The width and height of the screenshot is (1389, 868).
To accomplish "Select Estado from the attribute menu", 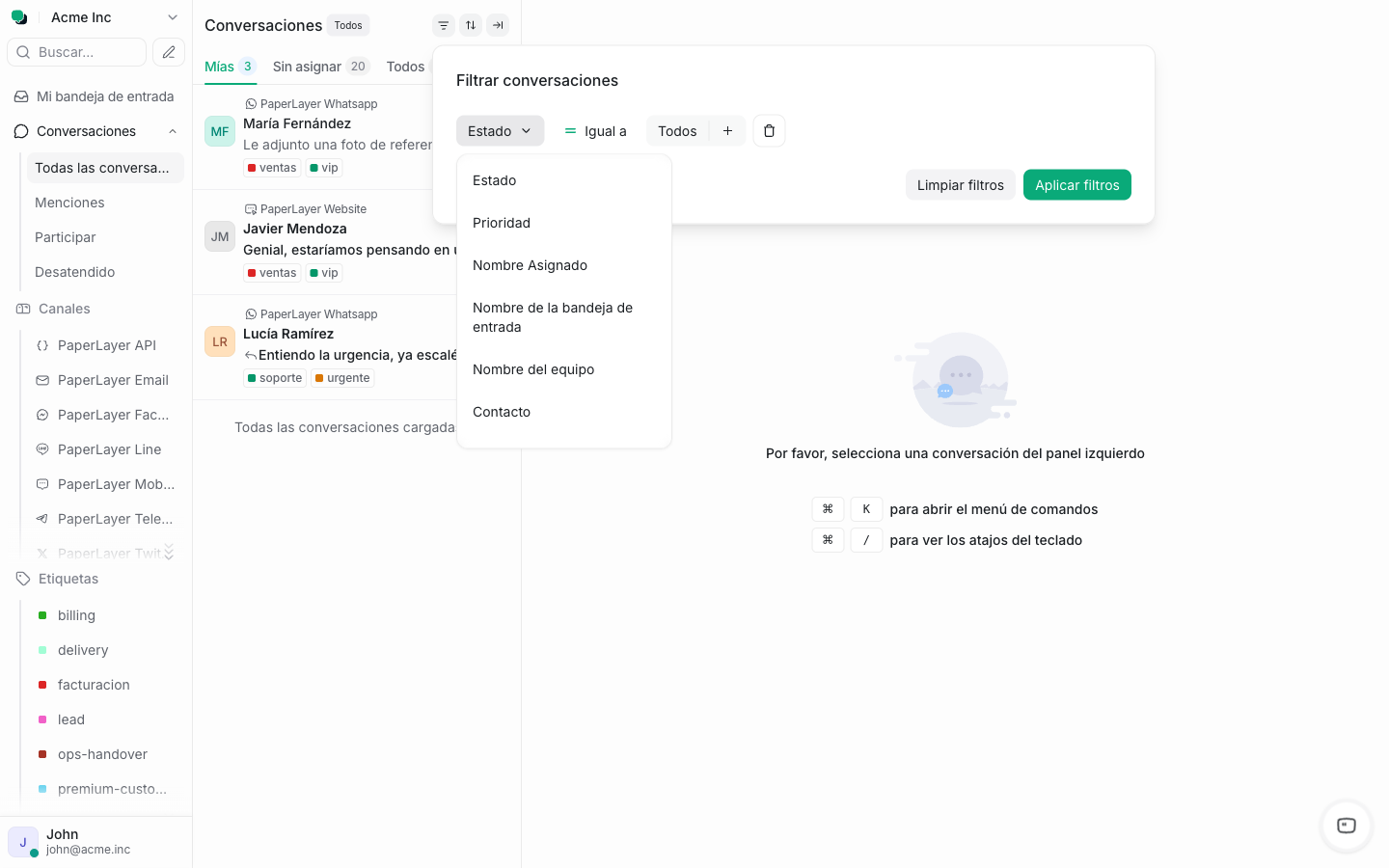I will 564,180.
